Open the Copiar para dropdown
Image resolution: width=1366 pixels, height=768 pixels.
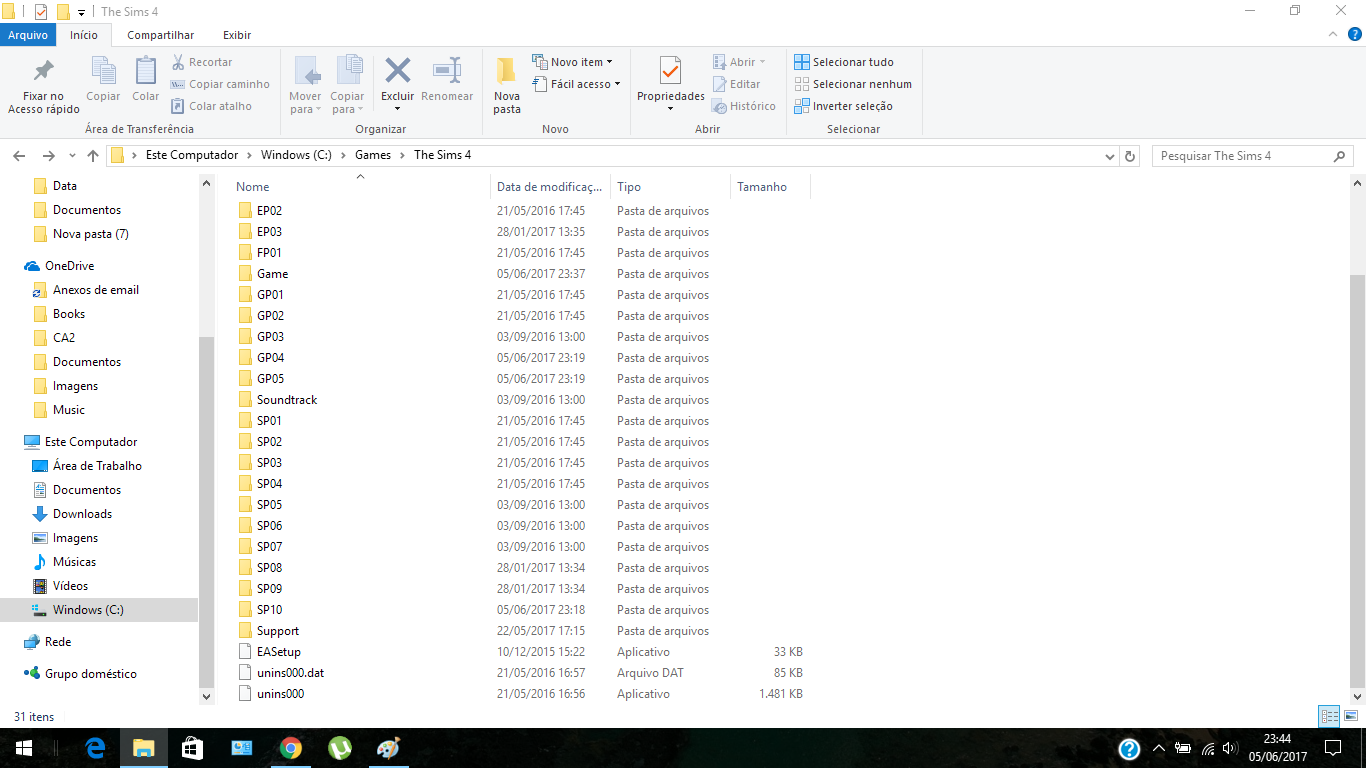point(348,103)
